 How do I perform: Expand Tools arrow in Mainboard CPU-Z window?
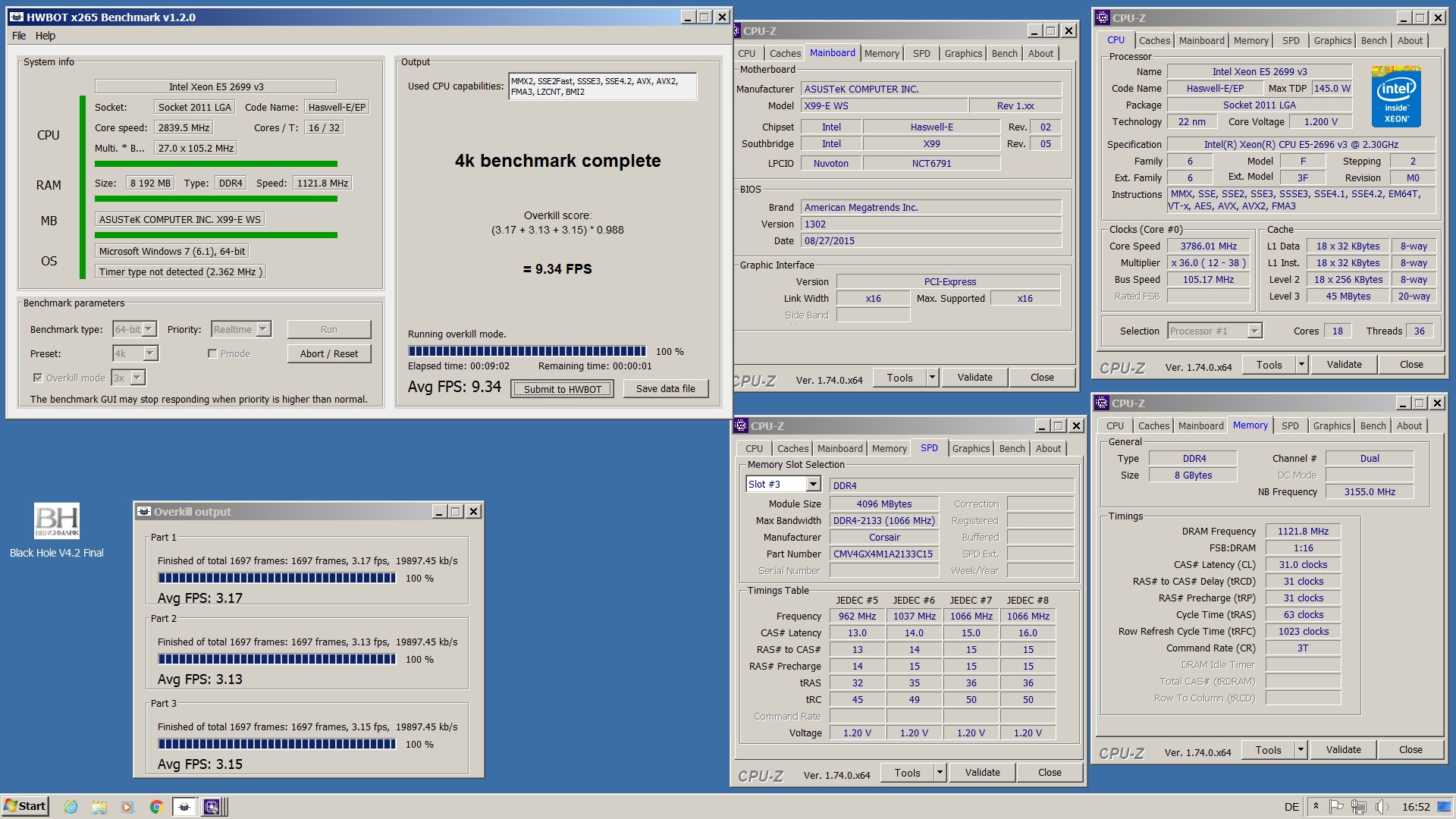tap(932, 378)
